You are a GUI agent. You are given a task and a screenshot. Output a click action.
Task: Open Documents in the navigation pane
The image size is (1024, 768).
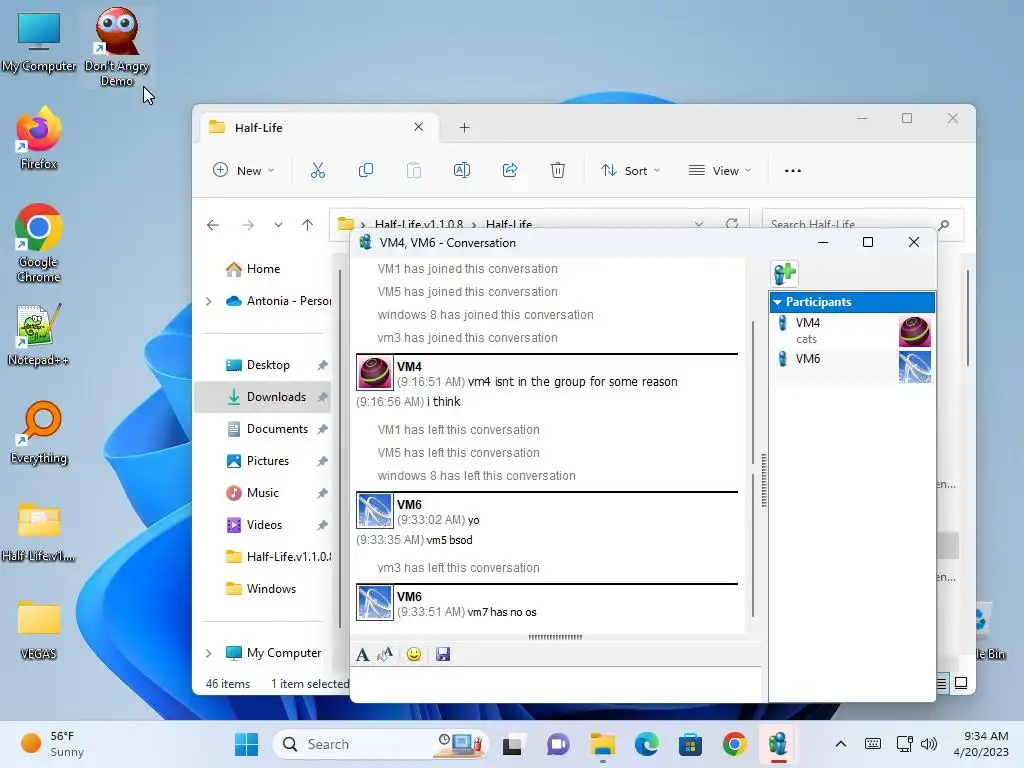click(277, 429)
